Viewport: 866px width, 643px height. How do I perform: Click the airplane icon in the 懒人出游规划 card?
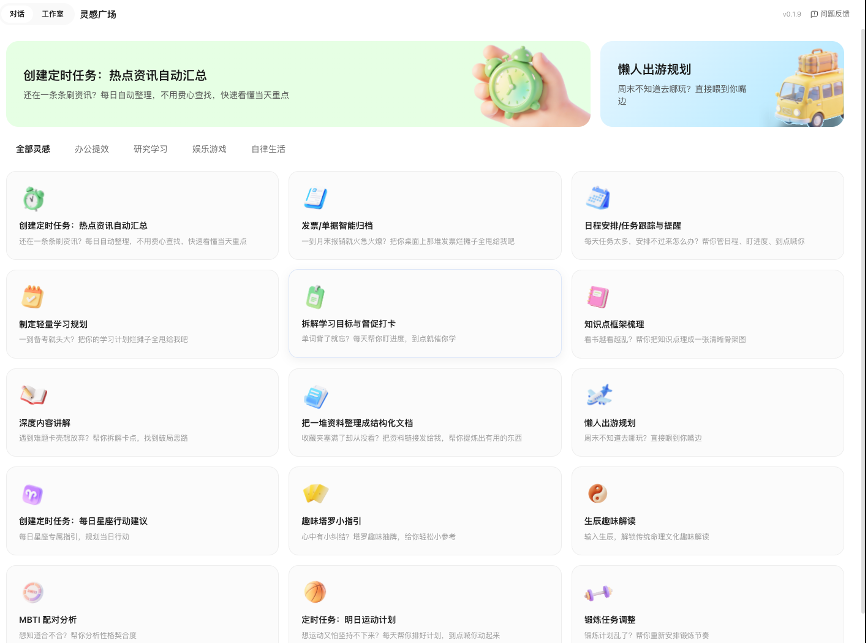tap(598, 395)
